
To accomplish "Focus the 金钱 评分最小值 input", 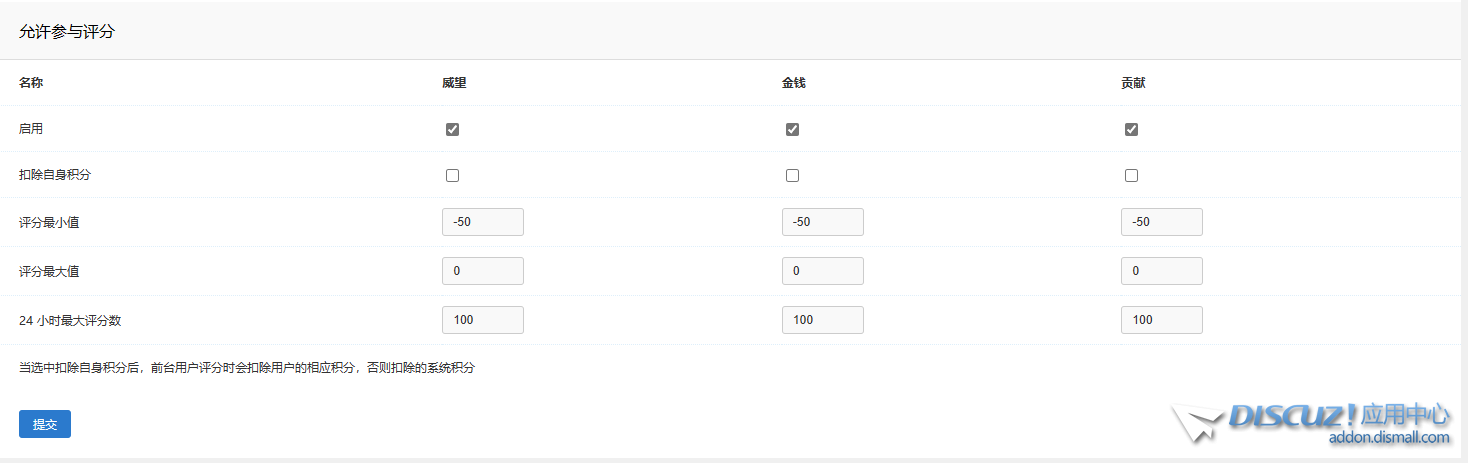I will (x=822, y=222).
